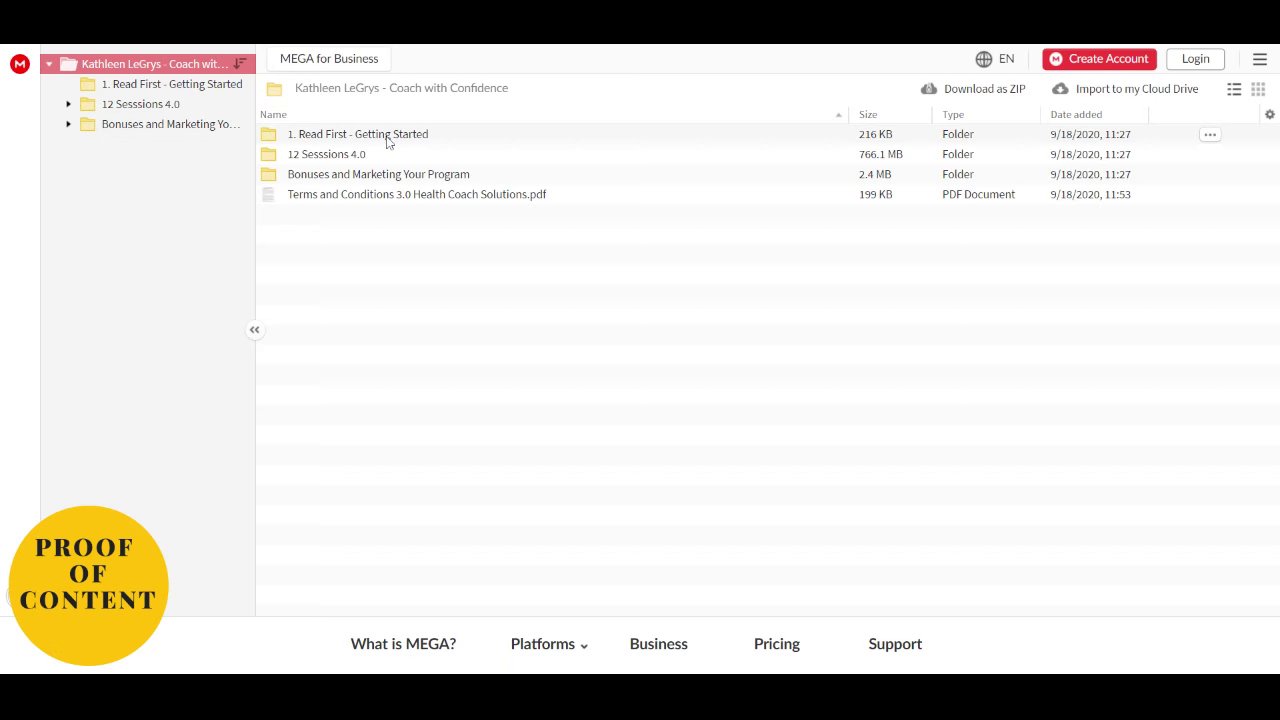Click the 199 KB size value
The image size is (1280, 720).
click(x=875, y=194)
